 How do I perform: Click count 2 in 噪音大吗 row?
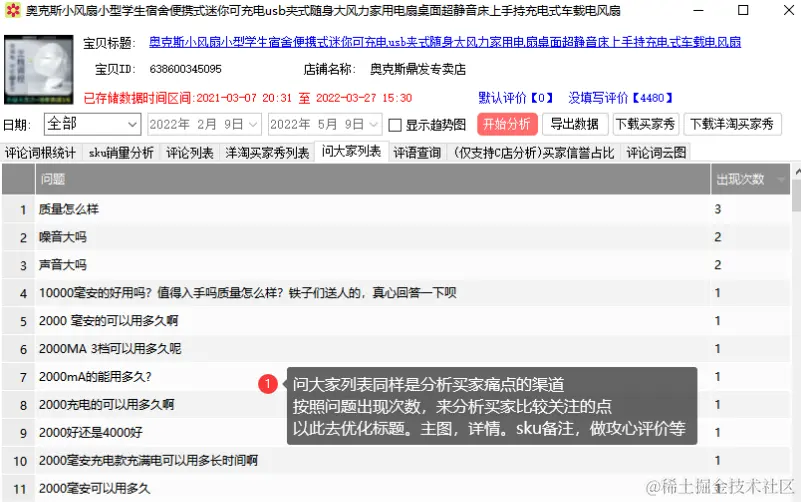pos(718,237)
